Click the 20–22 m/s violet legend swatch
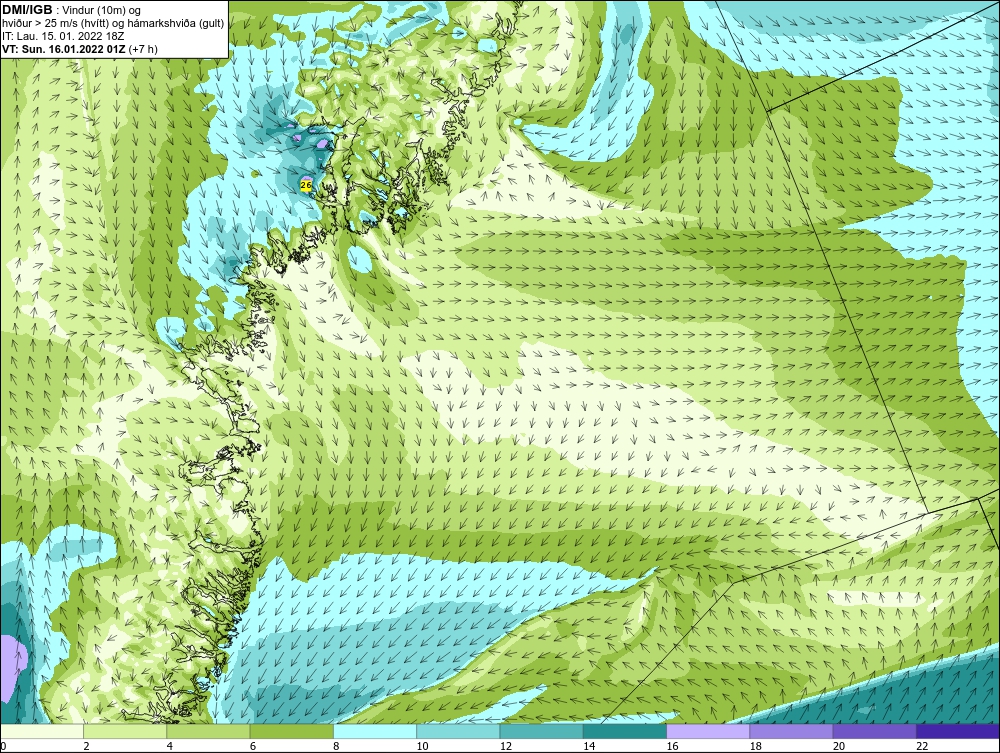 [874, 731]
